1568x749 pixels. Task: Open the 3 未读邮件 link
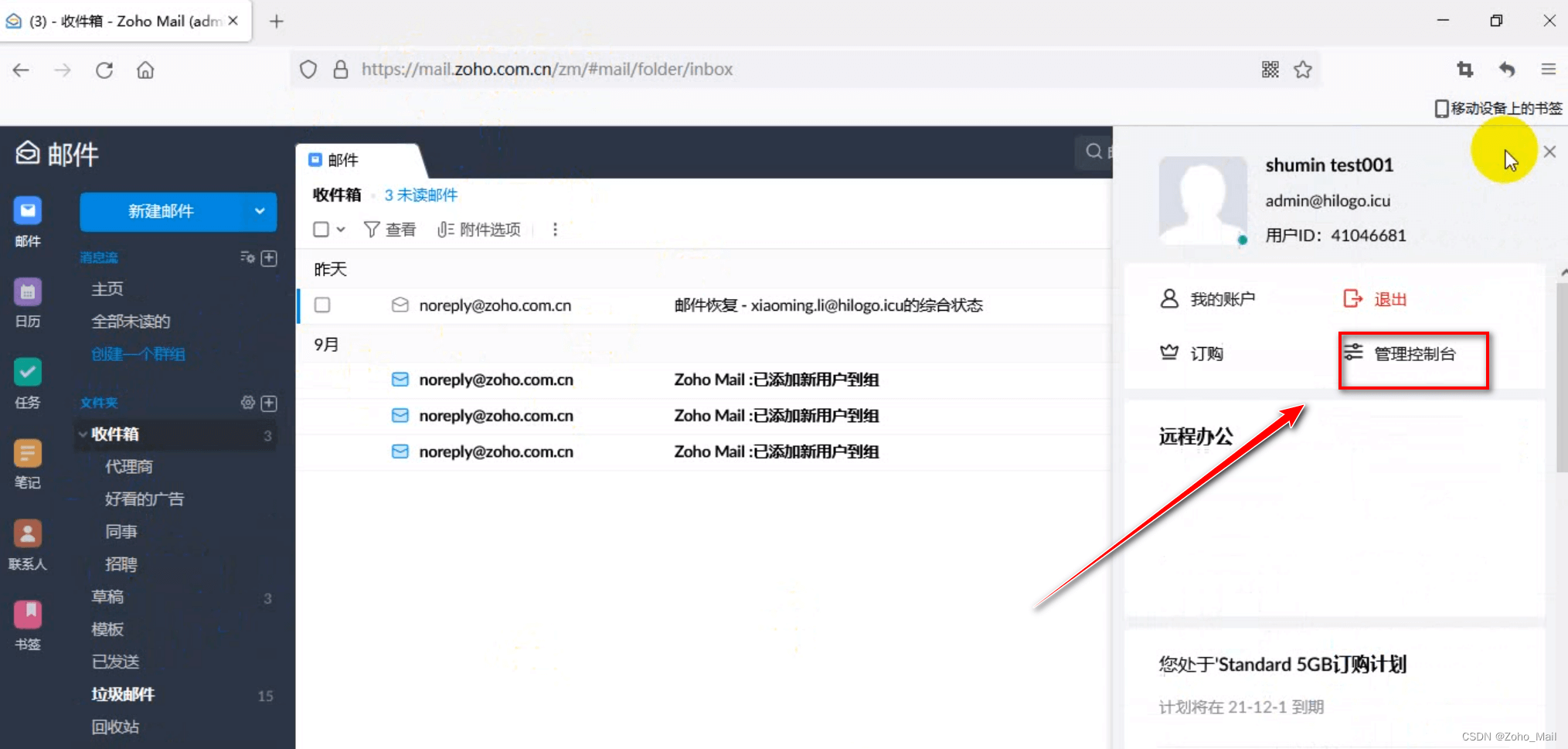point(421,195)
